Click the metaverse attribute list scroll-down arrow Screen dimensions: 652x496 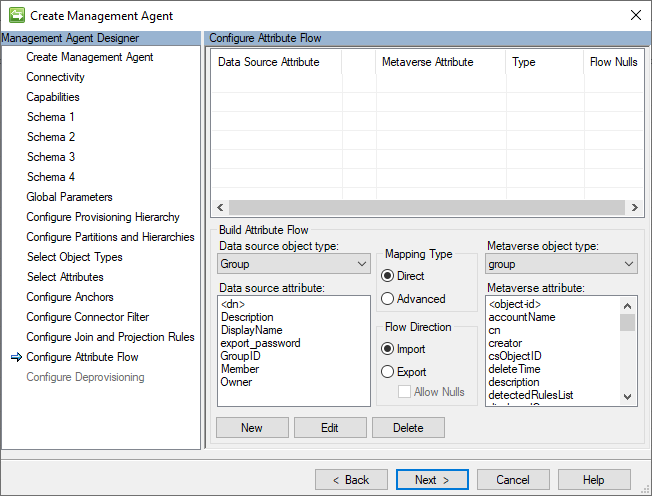pos(627,397)
